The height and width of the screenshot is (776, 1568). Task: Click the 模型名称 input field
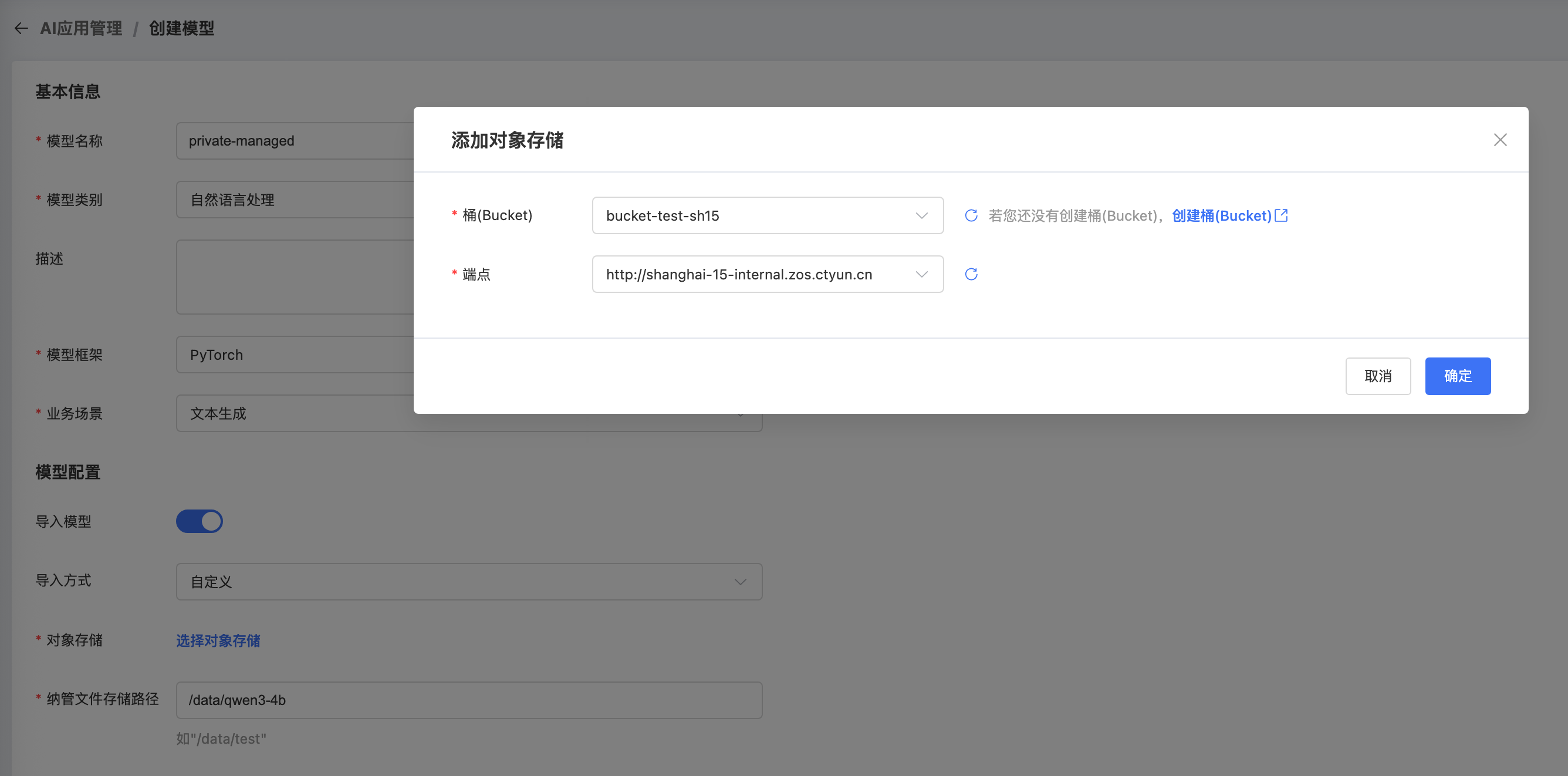pyautogui.click(x=295, y=141)
